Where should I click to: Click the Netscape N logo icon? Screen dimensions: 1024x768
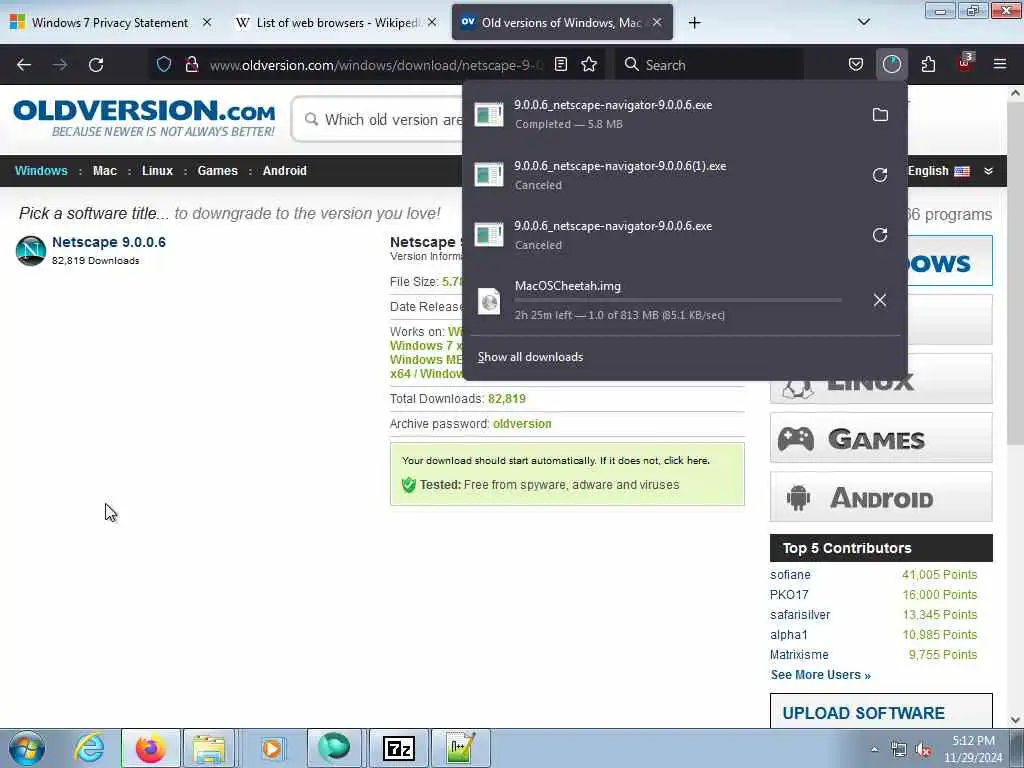[31, 251]
